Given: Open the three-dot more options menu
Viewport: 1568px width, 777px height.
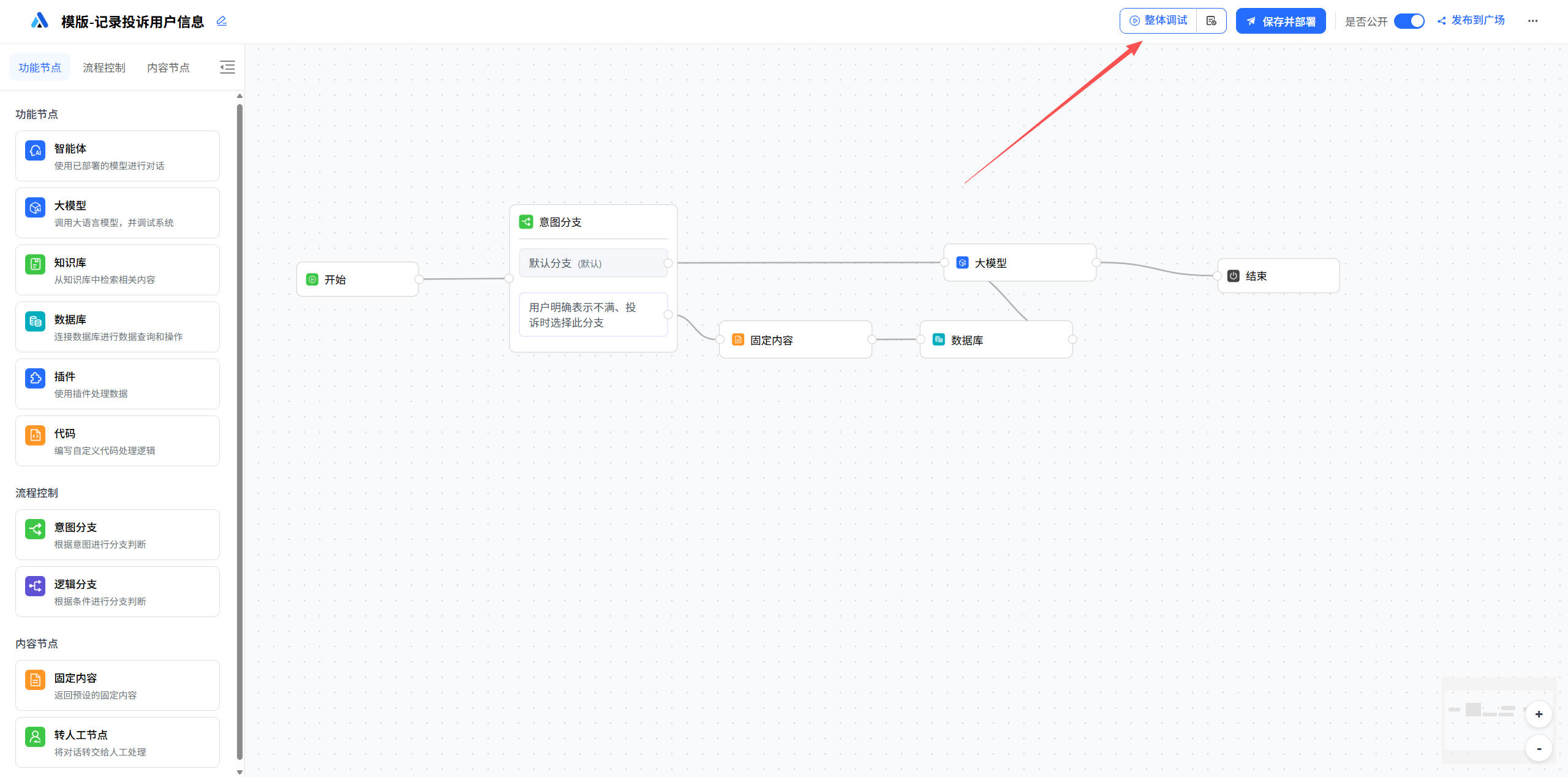Looking at the screenshot, I should point(1532,21).
